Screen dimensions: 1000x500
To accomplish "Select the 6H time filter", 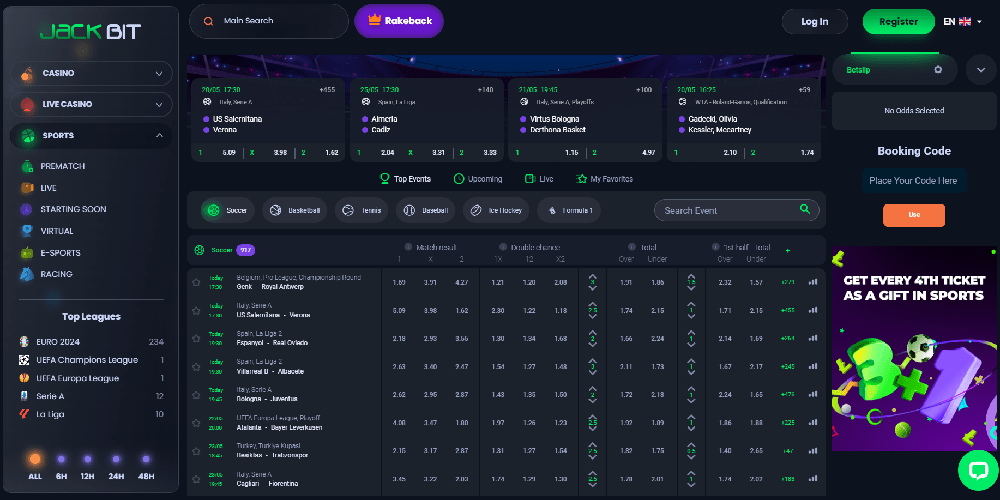I will tap(61, 459).
